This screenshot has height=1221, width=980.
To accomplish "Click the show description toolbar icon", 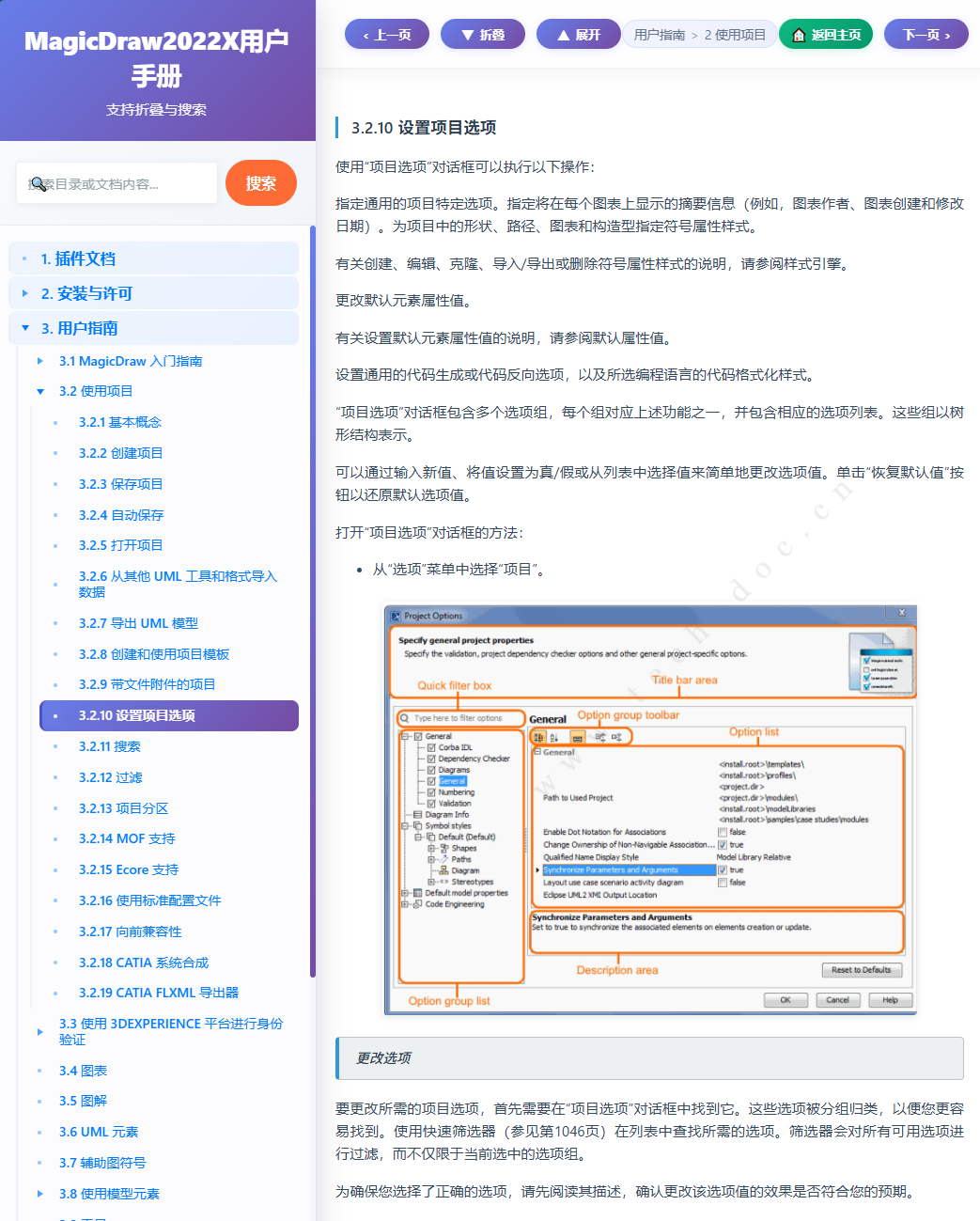I will pyautogui.click(x=576, y=737).
